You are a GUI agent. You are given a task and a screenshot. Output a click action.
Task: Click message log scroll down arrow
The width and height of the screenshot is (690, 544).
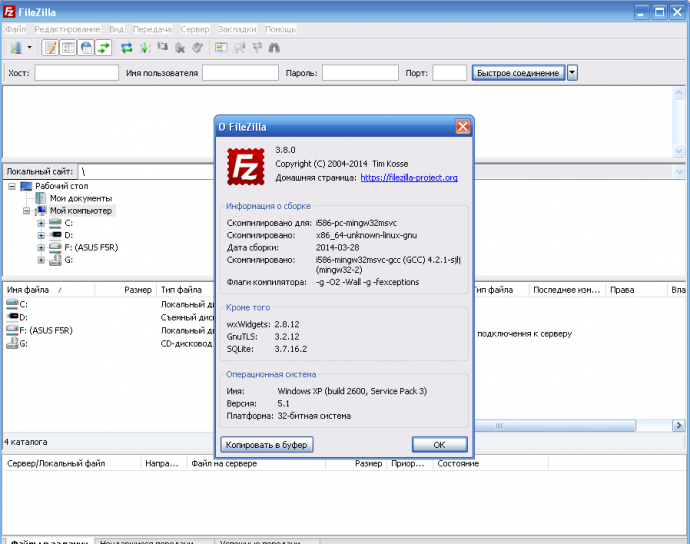point(679,151)
